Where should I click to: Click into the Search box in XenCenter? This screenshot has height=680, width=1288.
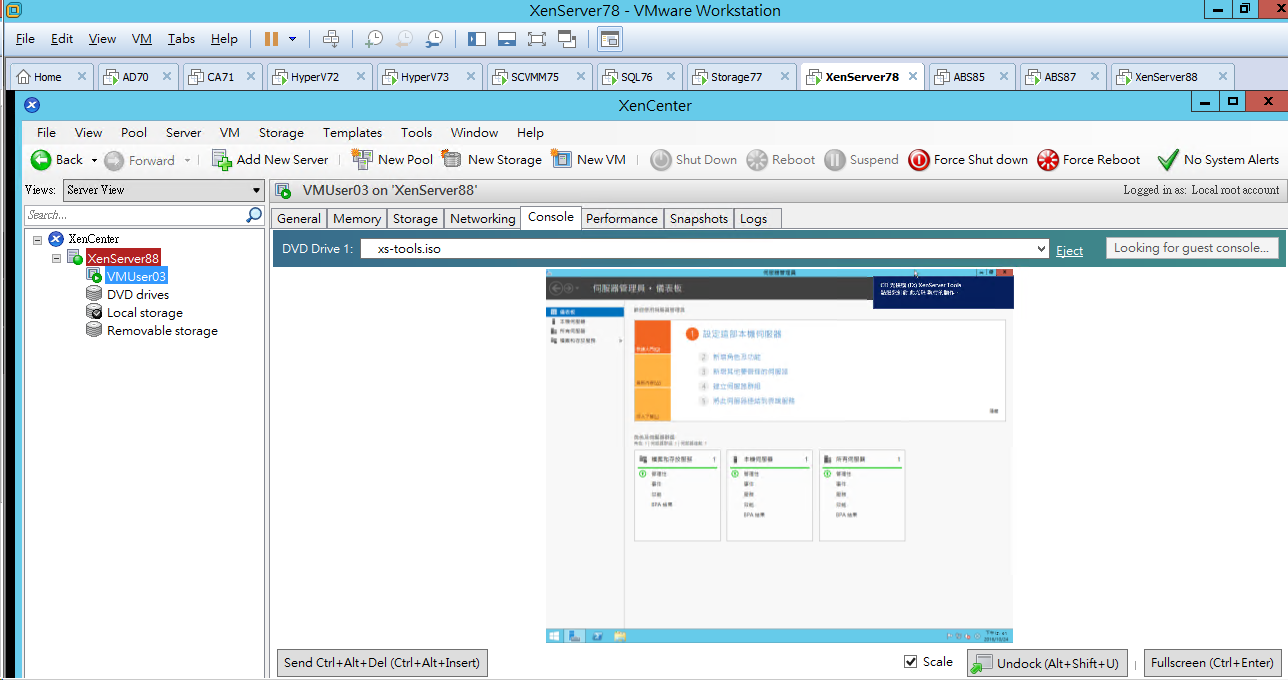point(134,215)
